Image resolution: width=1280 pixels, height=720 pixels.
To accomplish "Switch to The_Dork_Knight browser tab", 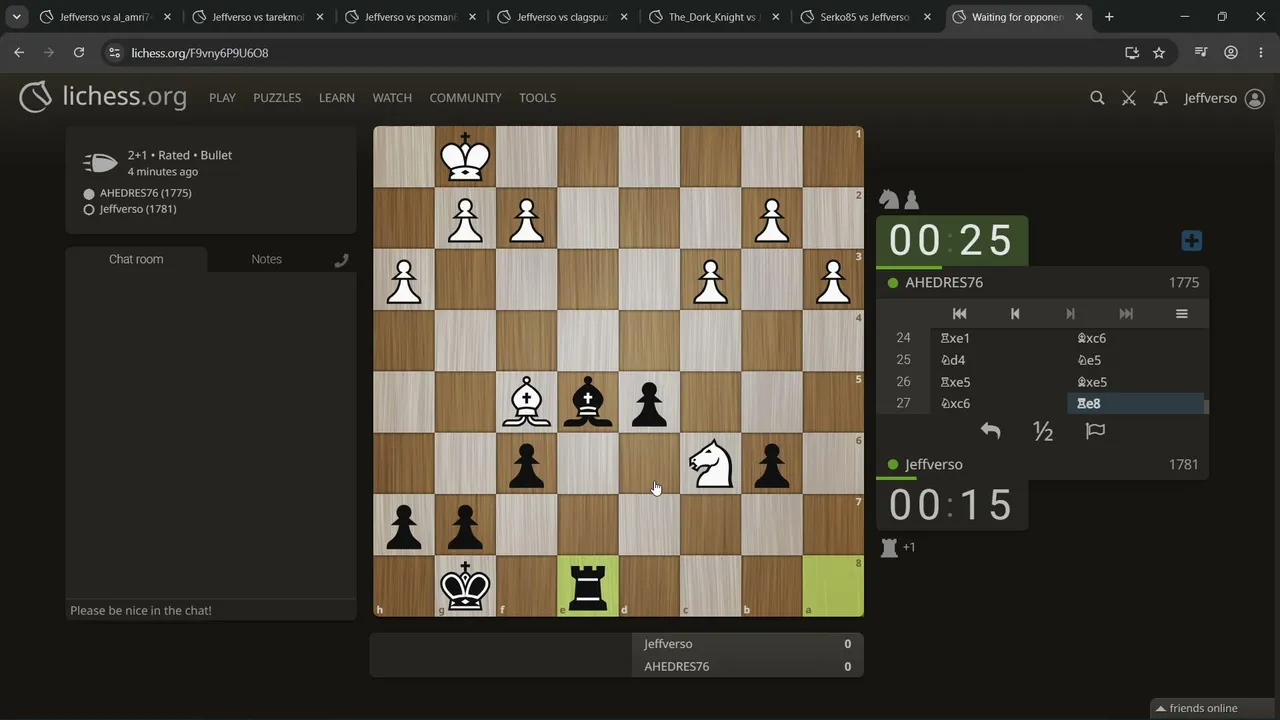I will click(713, 17).
